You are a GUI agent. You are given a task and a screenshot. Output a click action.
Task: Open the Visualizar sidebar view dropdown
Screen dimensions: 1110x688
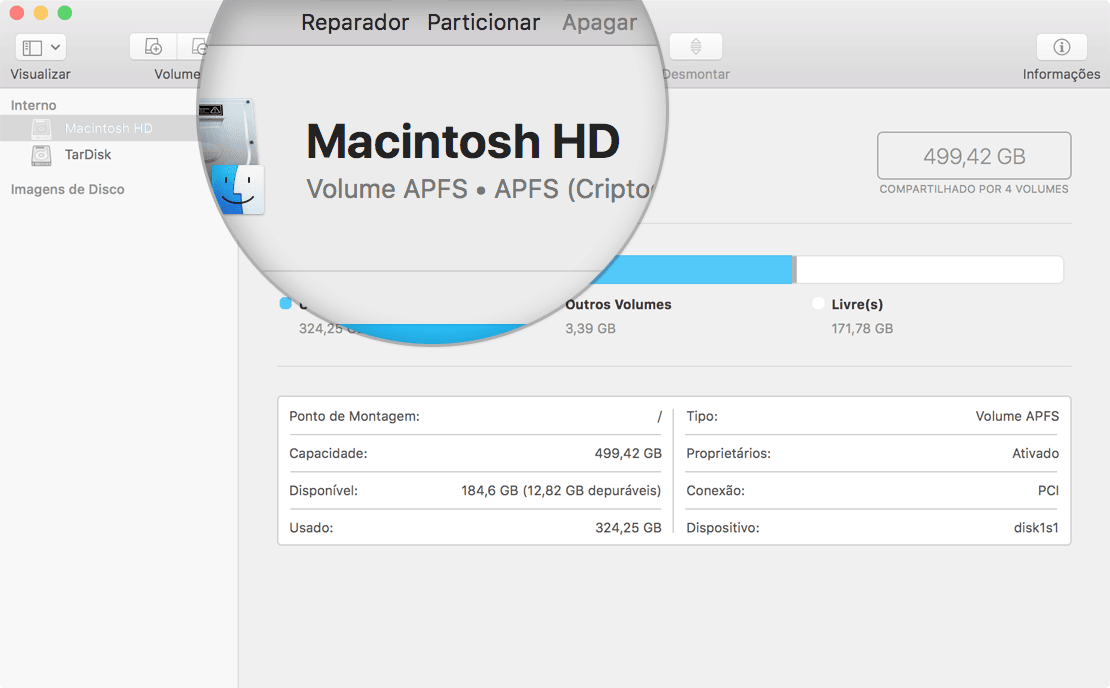[40, 47]
